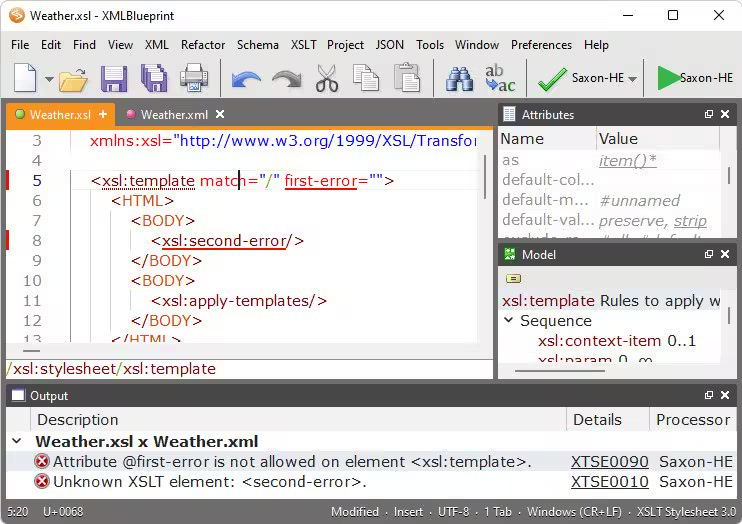Click the Value column header in Attributes
742x524 pixels.
(658, 139)
